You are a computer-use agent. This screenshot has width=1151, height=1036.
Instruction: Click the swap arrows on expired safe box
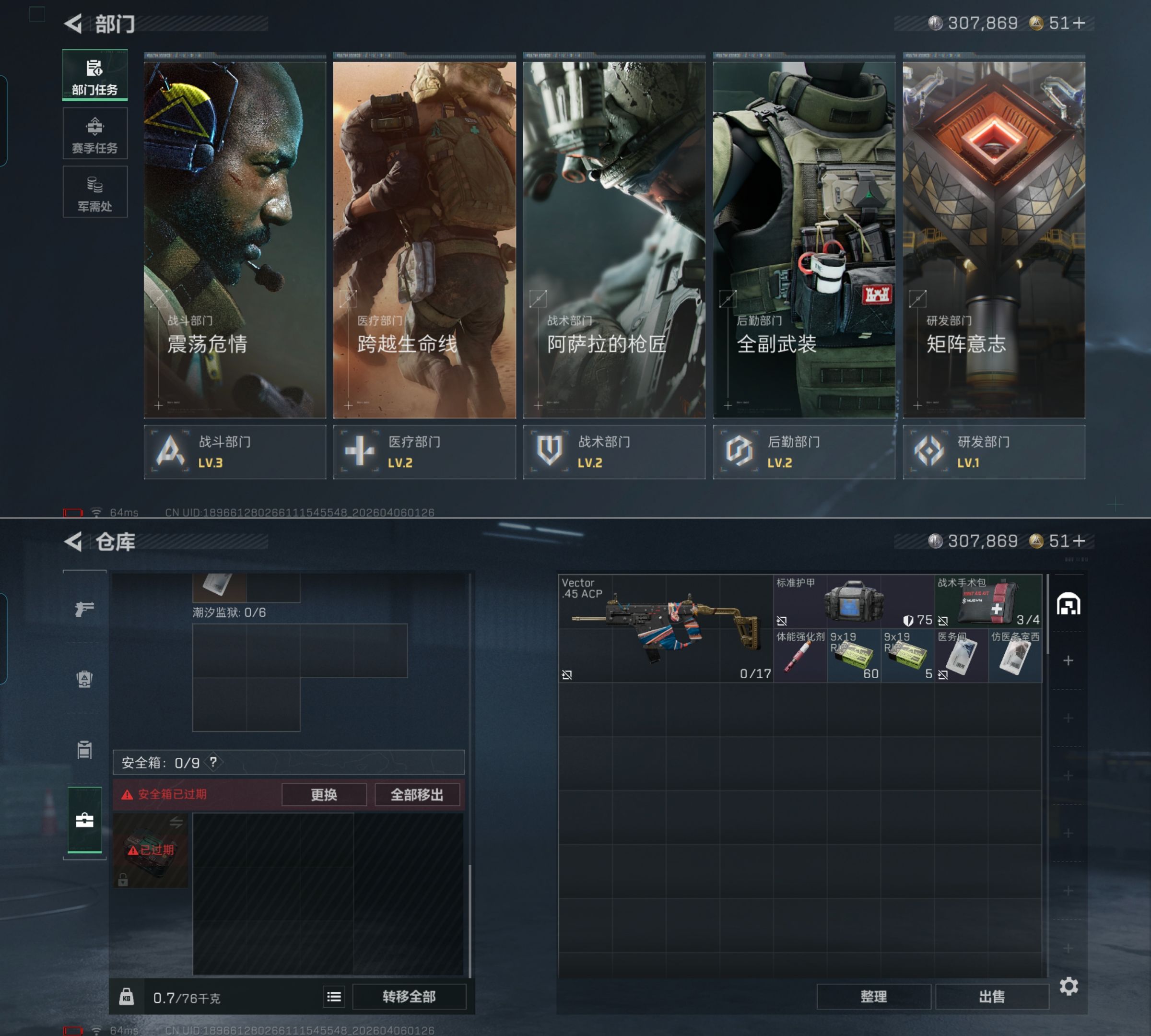(x=176, y=823)
